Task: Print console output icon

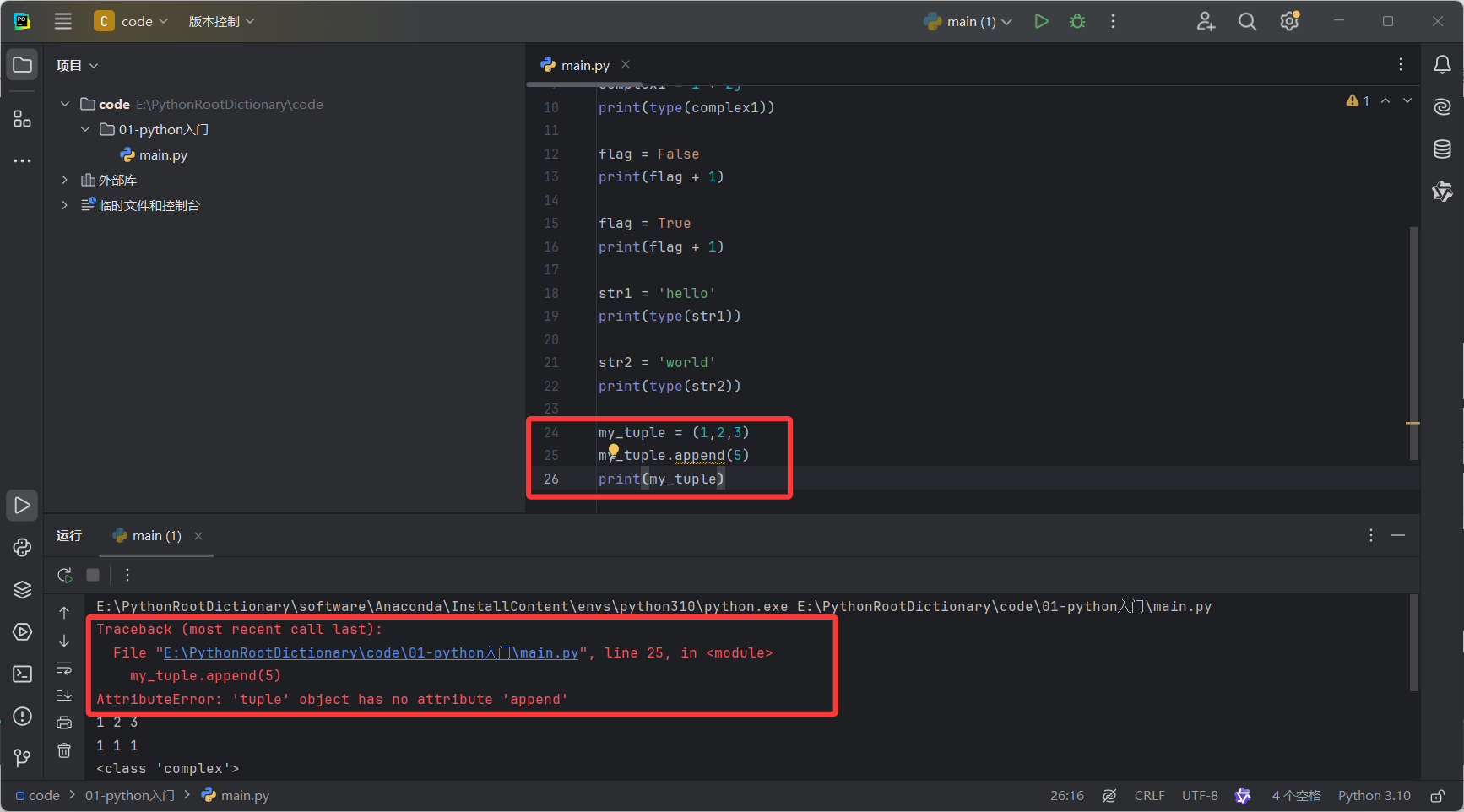Action: click(x=64, y=723)
